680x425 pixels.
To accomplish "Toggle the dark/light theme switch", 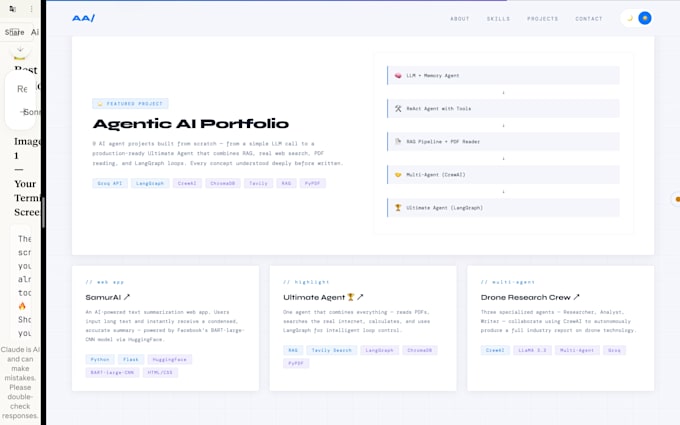I will point(636,18).
